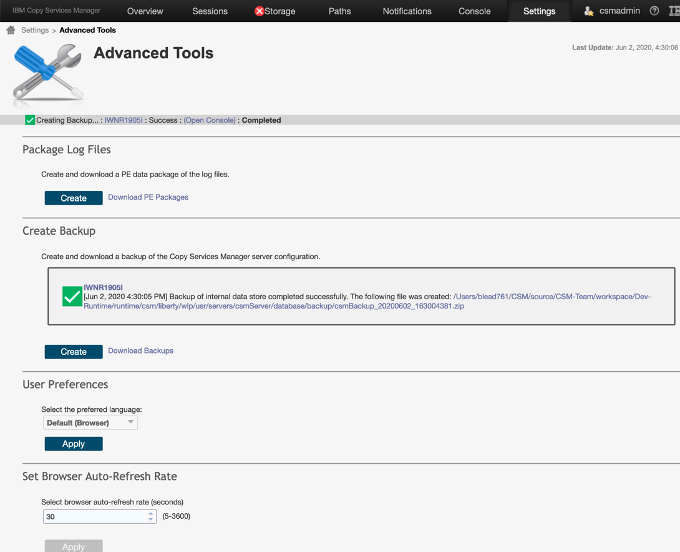Click the red error icon beside Storage

click(259, 11)
